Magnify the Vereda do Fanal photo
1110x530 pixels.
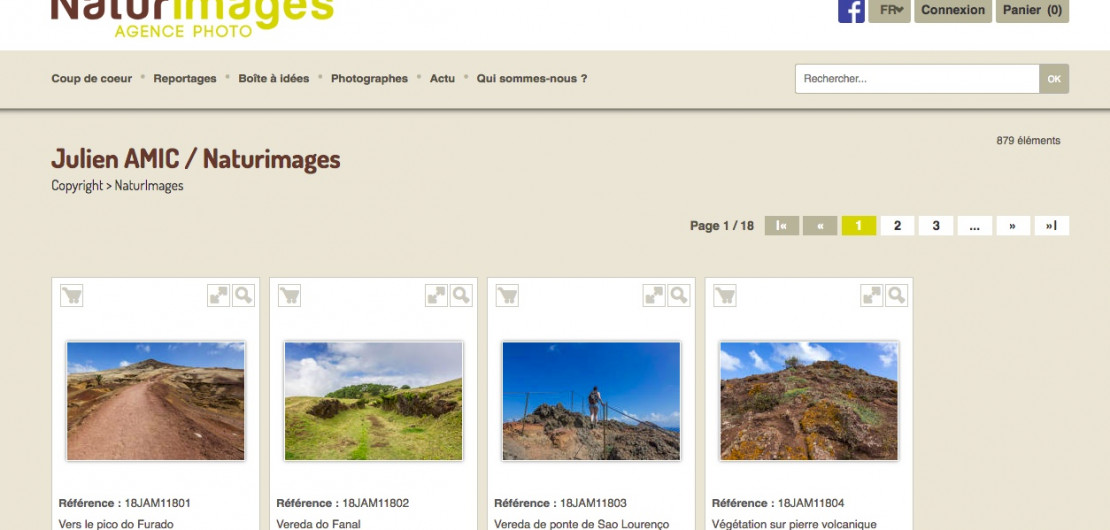point(461,295)
